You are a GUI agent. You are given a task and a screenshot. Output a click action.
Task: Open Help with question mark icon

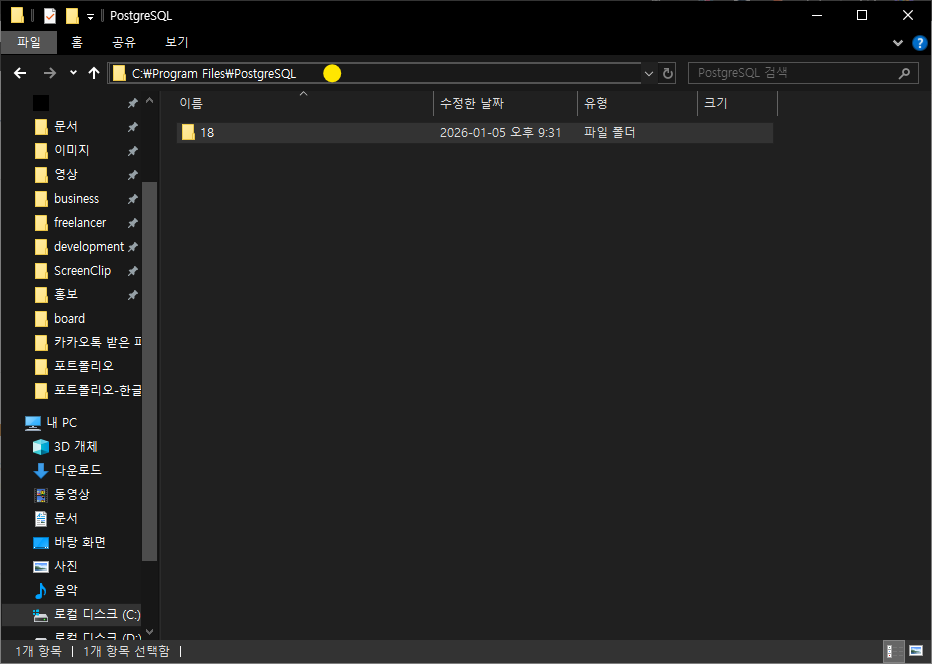click(x=919, y=43)
